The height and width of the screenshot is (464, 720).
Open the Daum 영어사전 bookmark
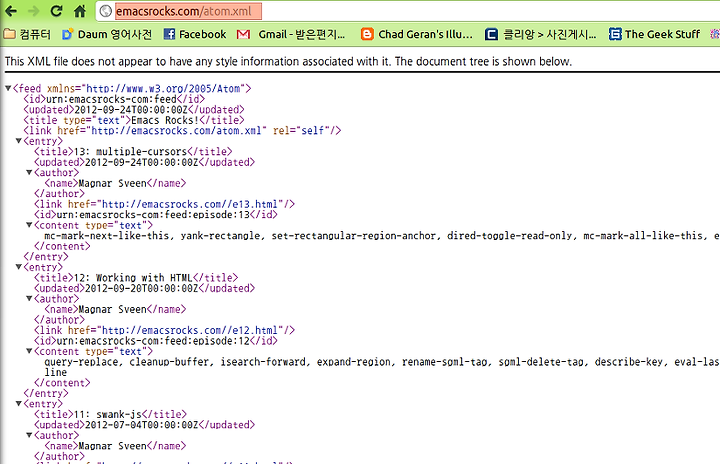[107, 34]
